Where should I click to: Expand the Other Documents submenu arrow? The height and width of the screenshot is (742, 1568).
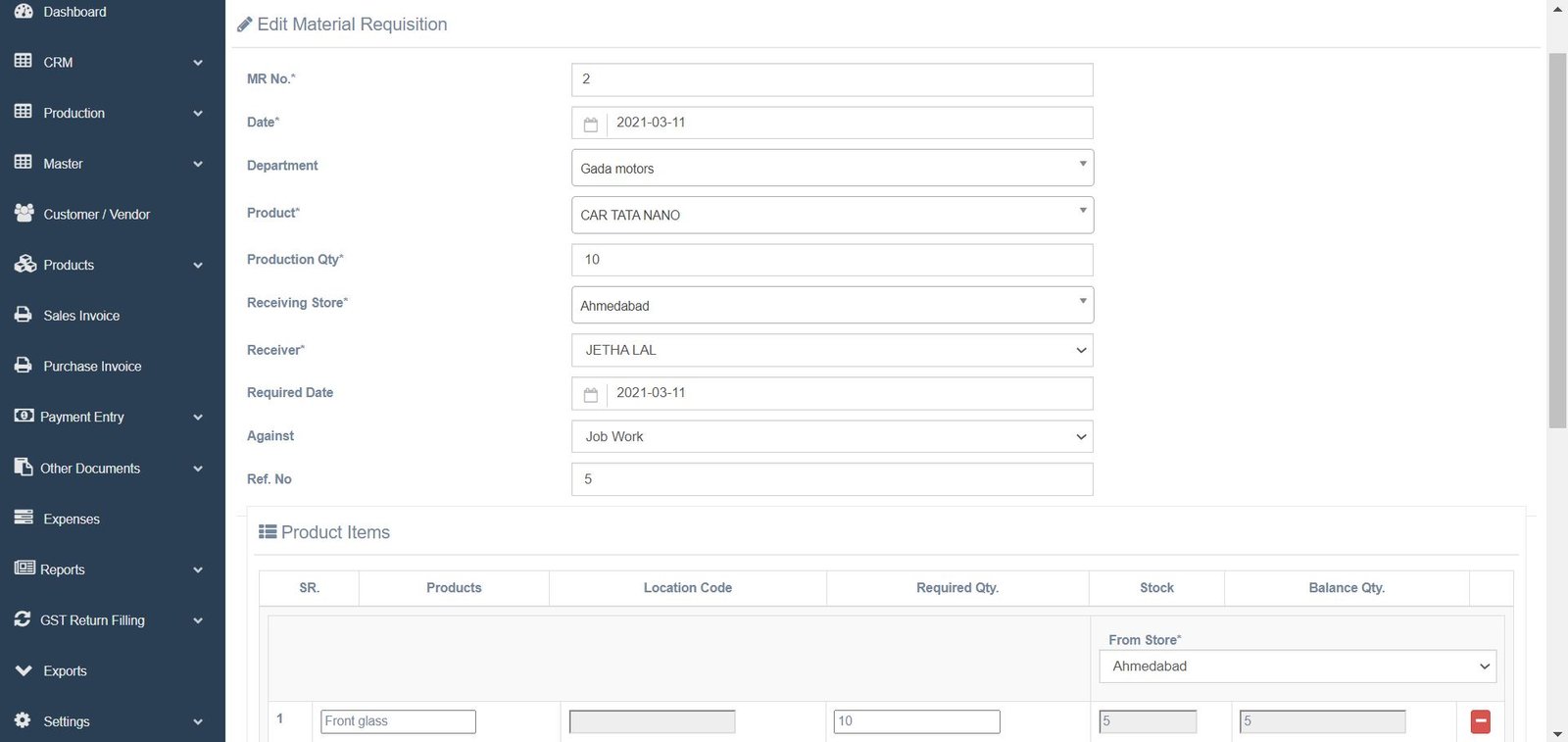[198, 469]
